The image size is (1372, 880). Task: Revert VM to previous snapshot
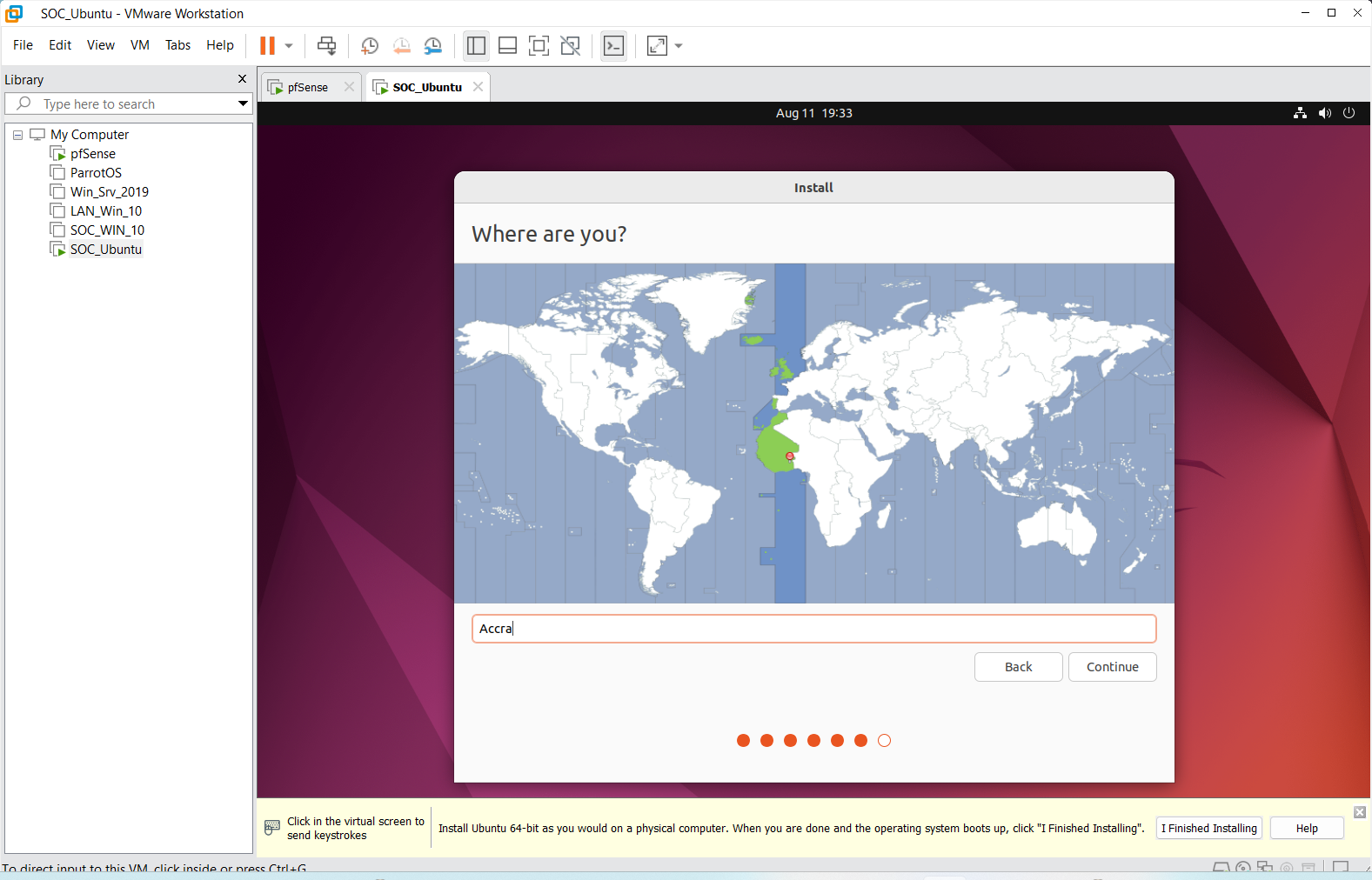point(401,46)
